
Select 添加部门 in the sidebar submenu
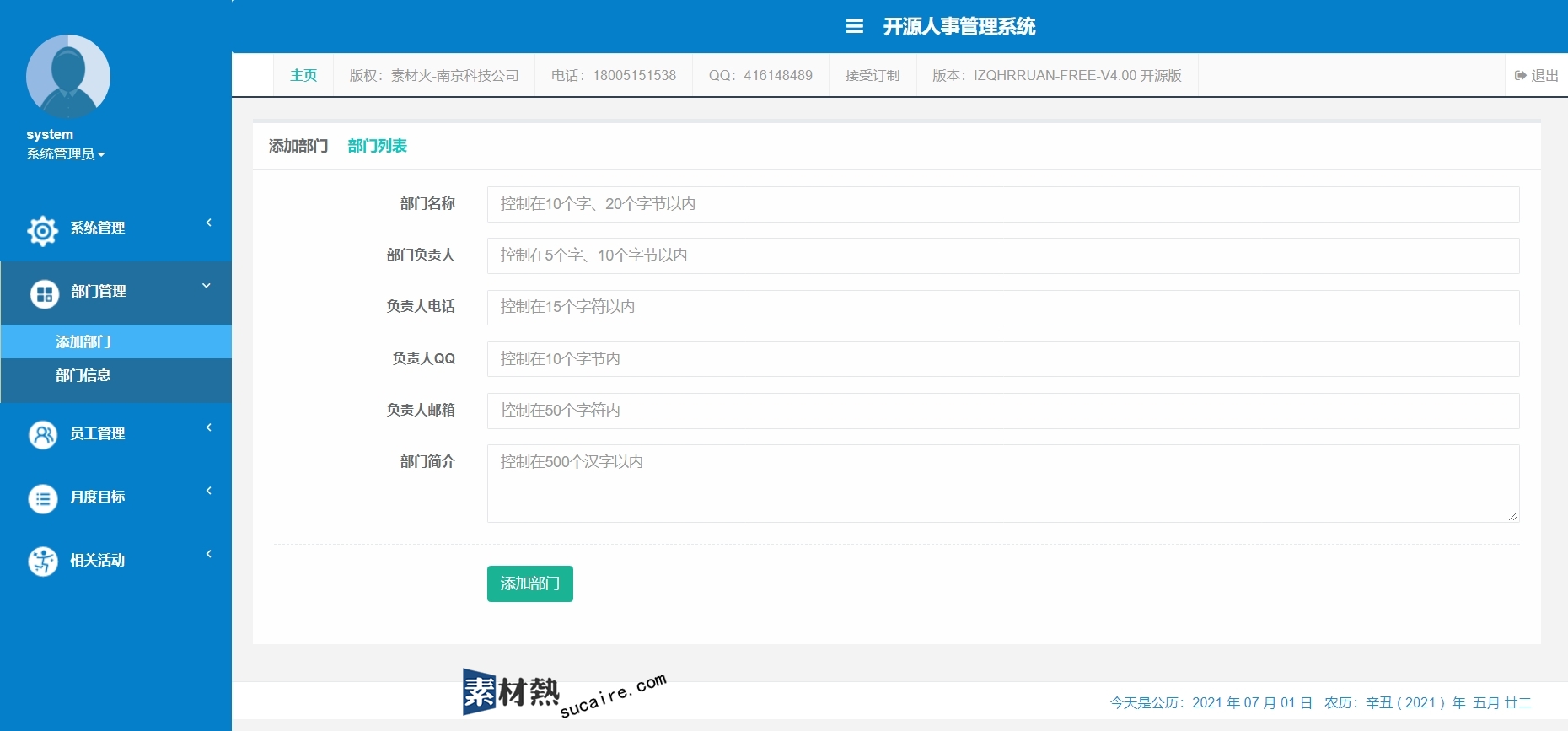point(116,341)
